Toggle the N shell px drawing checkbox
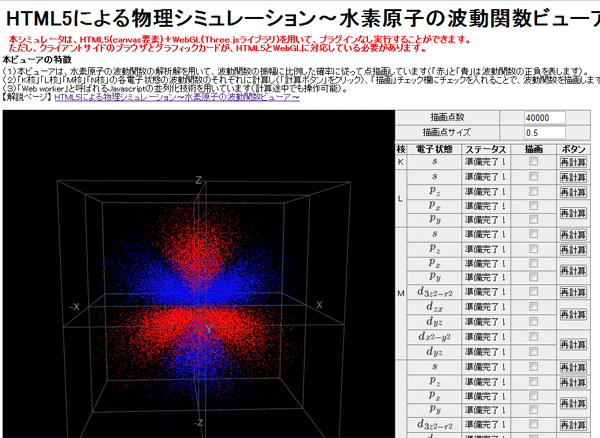Viewport: 600px width, 438px height. pos(533,396)
